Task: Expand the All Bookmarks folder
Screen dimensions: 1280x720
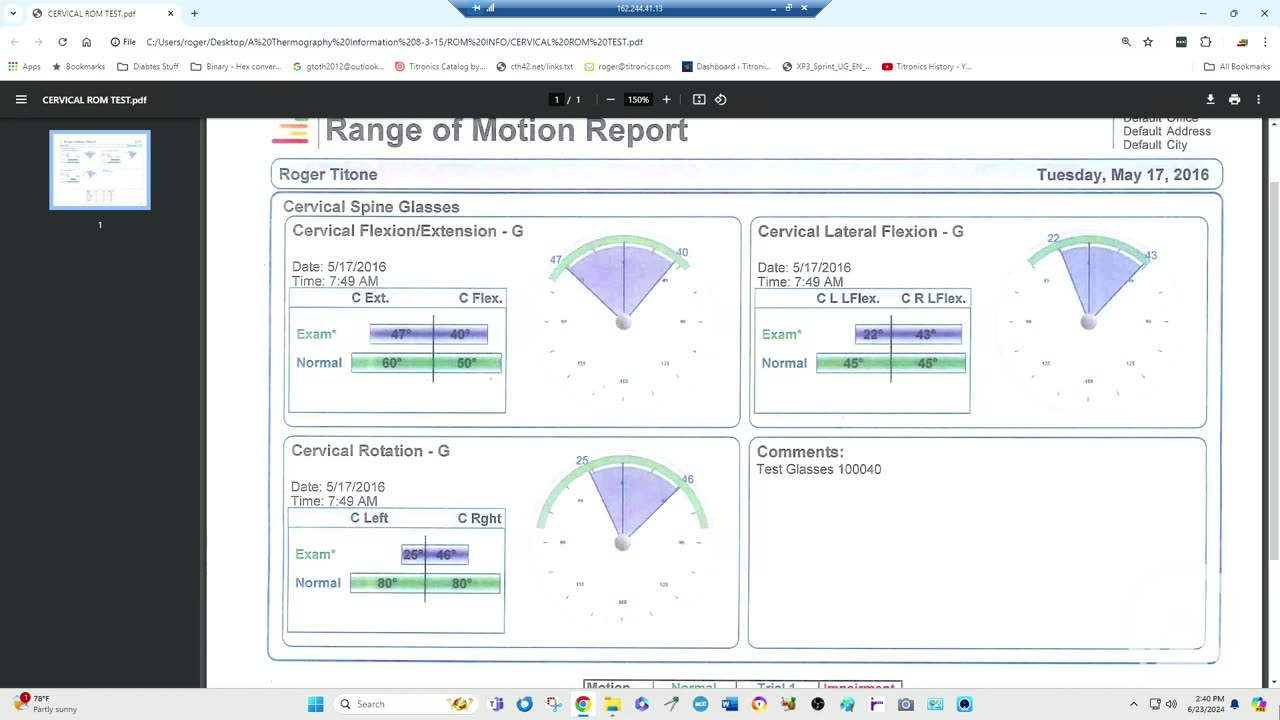Action: 1237,67
